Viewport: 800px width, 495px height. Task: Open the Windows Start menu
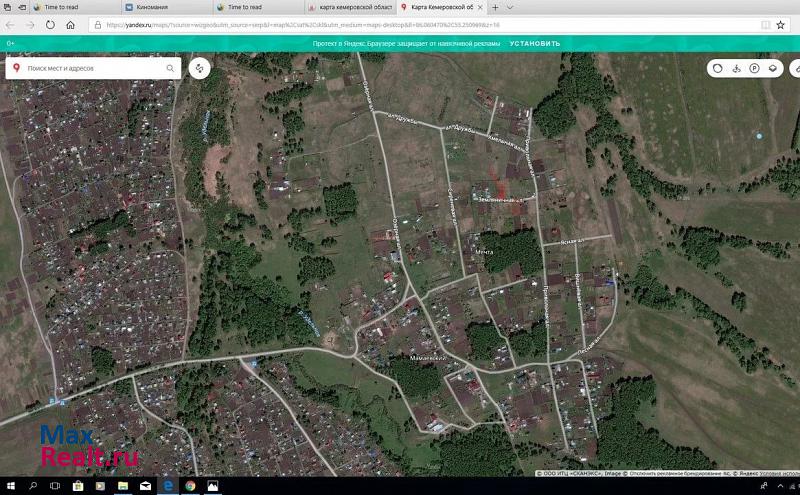(x=9, y=486)
